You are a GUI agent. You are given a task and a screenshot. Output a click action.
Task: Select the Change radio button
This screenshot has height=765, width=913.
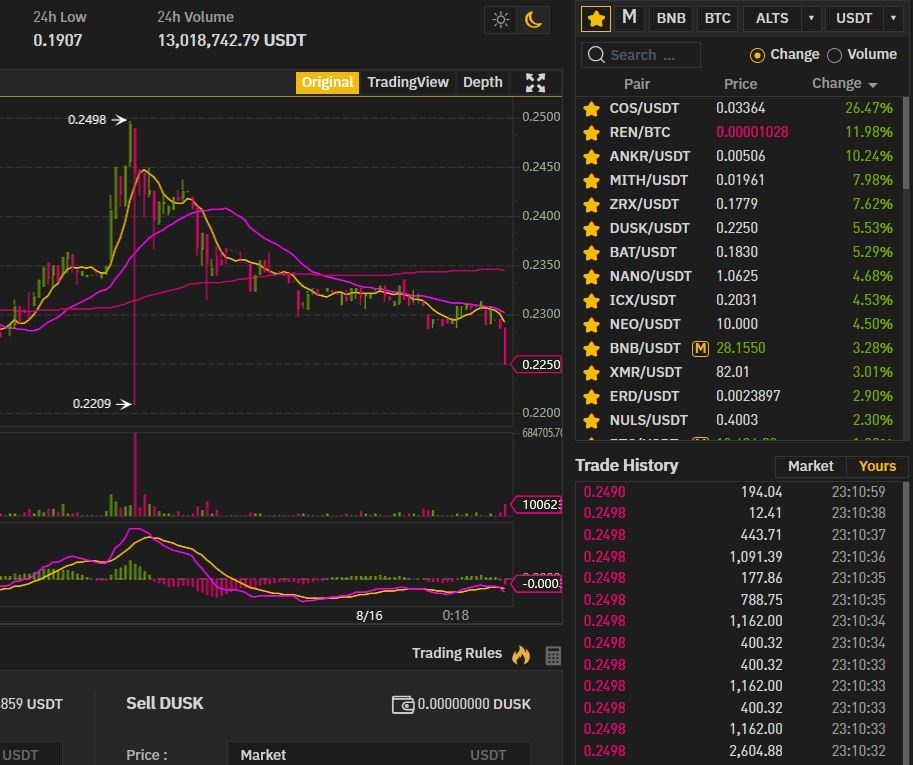[757, 55]
